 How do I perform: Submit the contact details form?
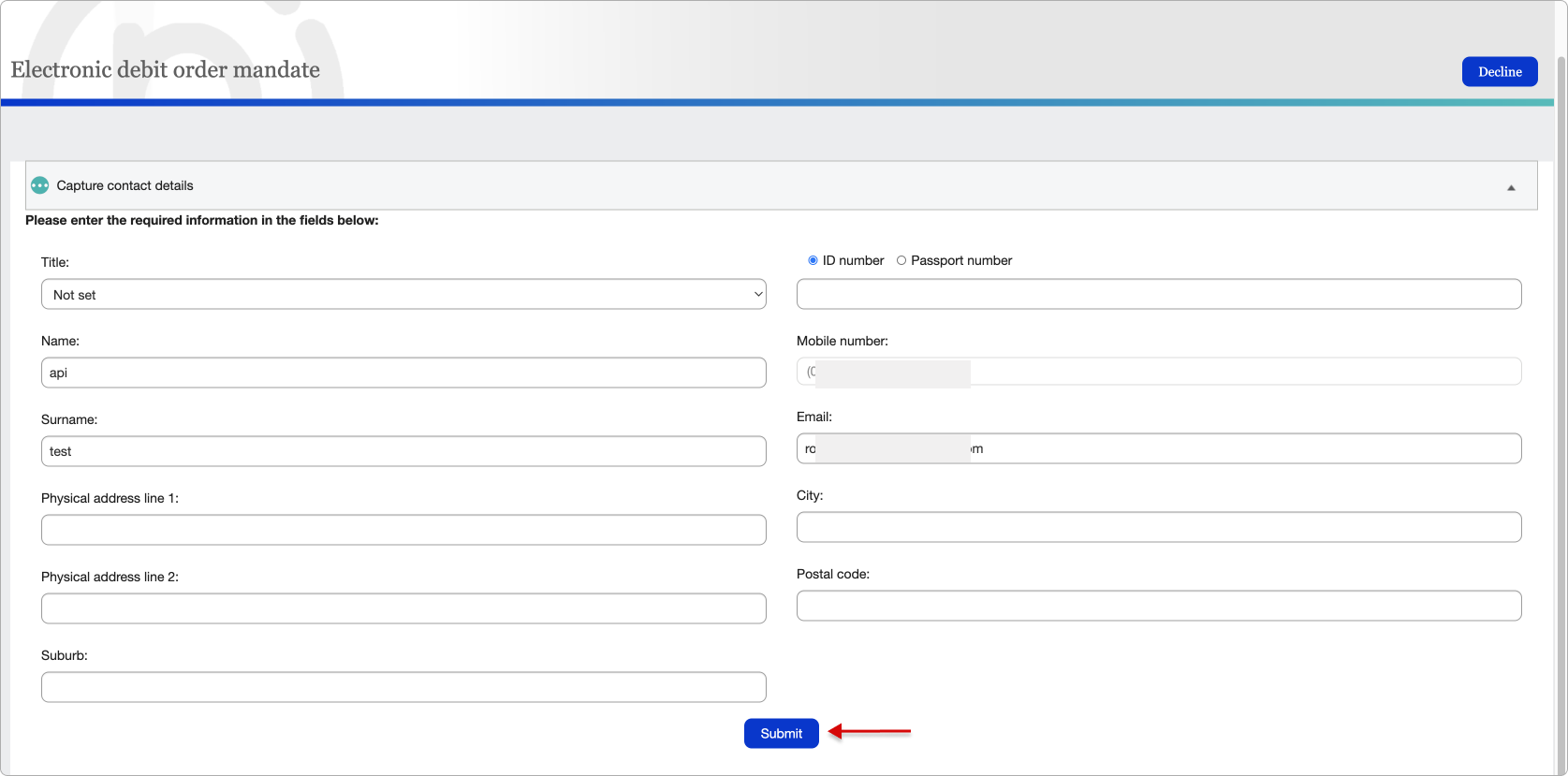(x=782, y=733)
